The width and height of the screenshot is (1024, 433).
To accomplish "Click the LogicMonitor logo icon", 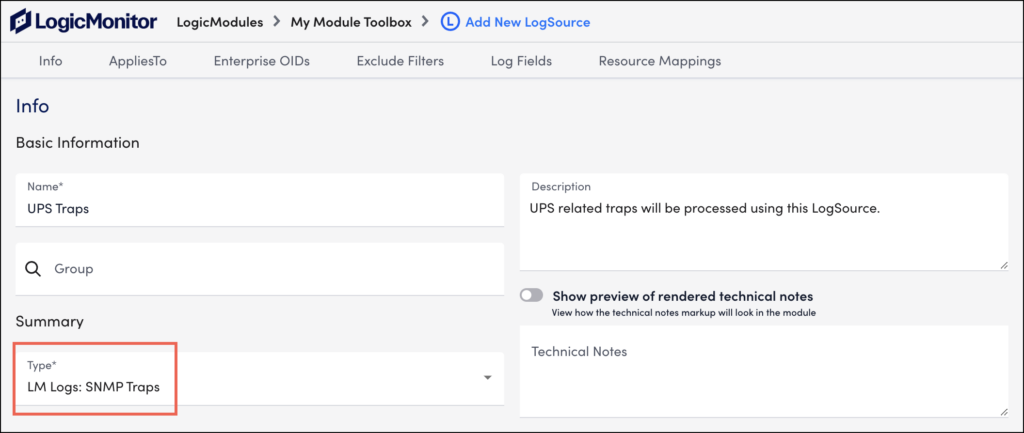I will pyautogui.click(x=22, y=22).
